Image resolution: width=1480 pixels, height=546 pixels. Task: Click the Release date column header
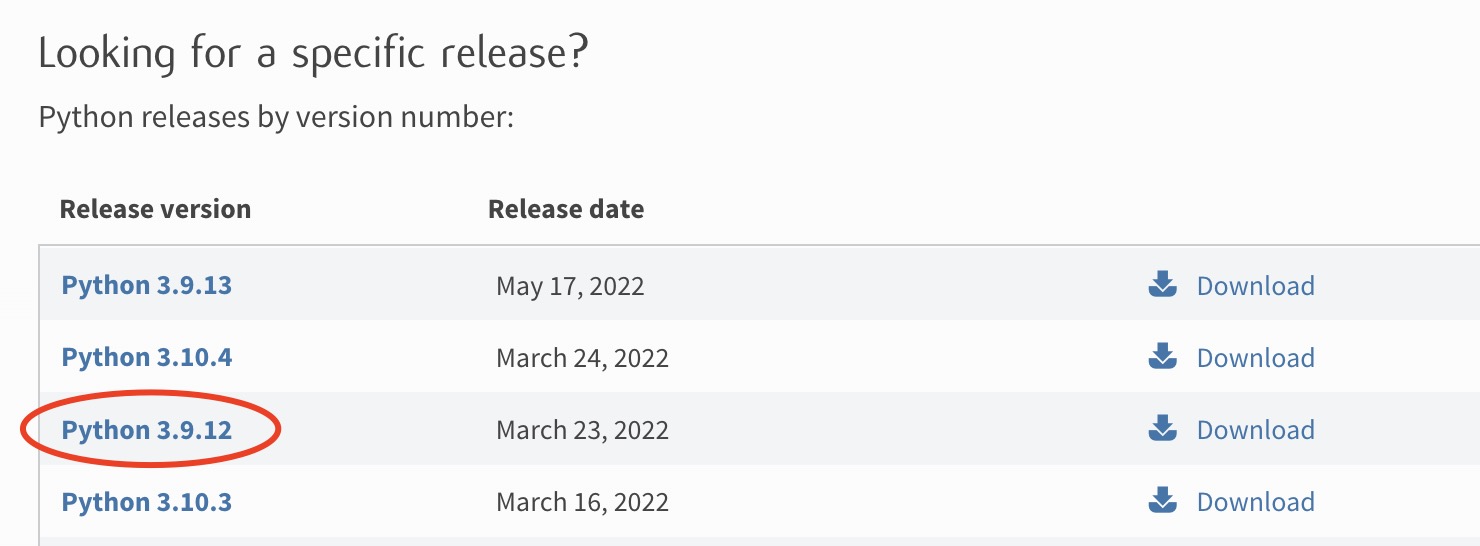pos(566,209)
